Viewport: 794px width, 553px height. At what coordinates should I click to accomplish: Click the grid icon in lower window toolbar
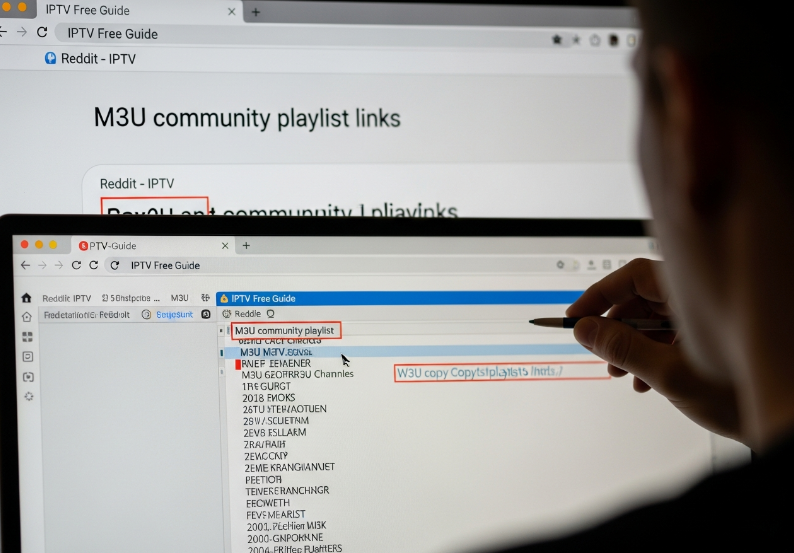(x=607, y=264)
